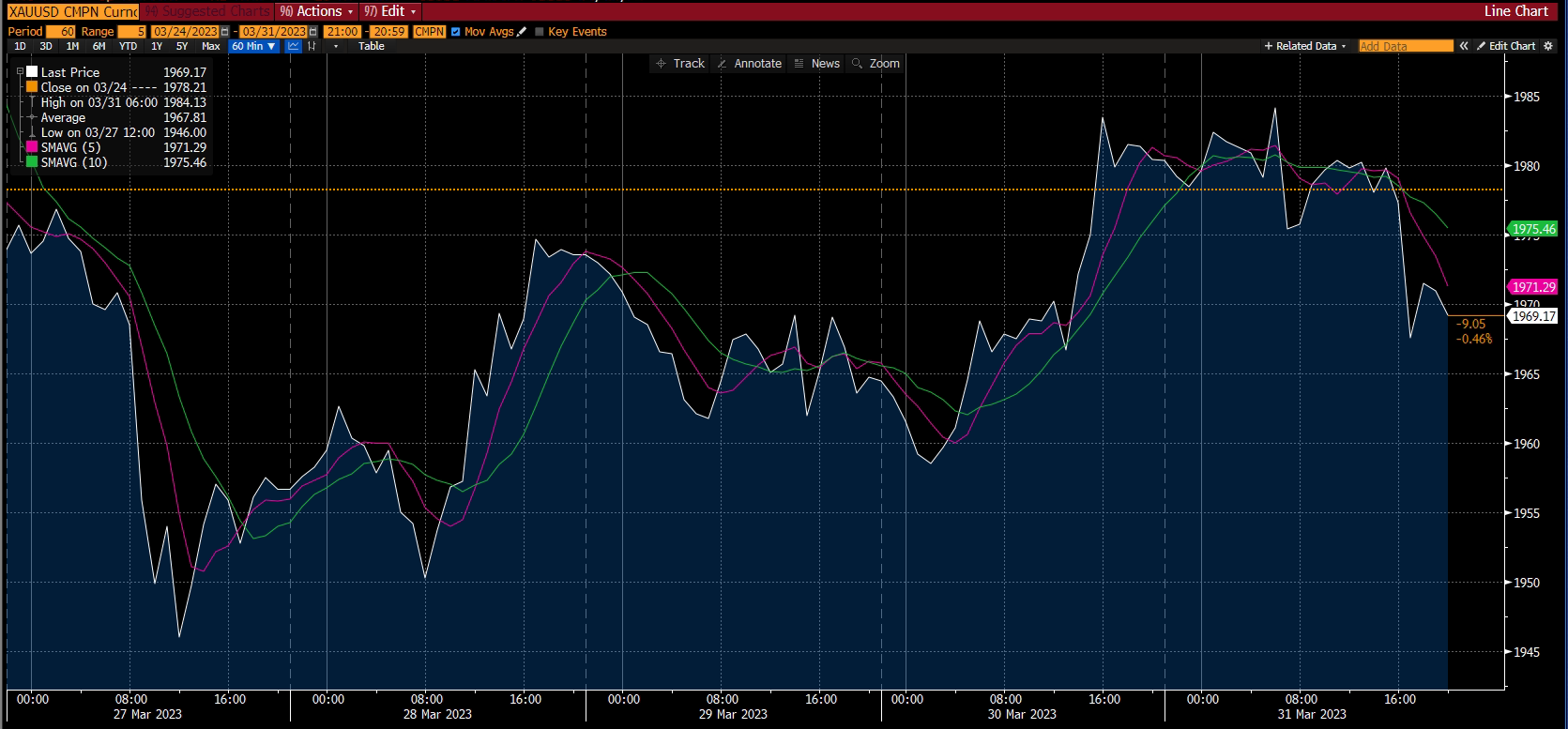The height and width of the screenshot is (729, 1568).
Task: Open the Actions menu
Action: (x=317, y=11)
